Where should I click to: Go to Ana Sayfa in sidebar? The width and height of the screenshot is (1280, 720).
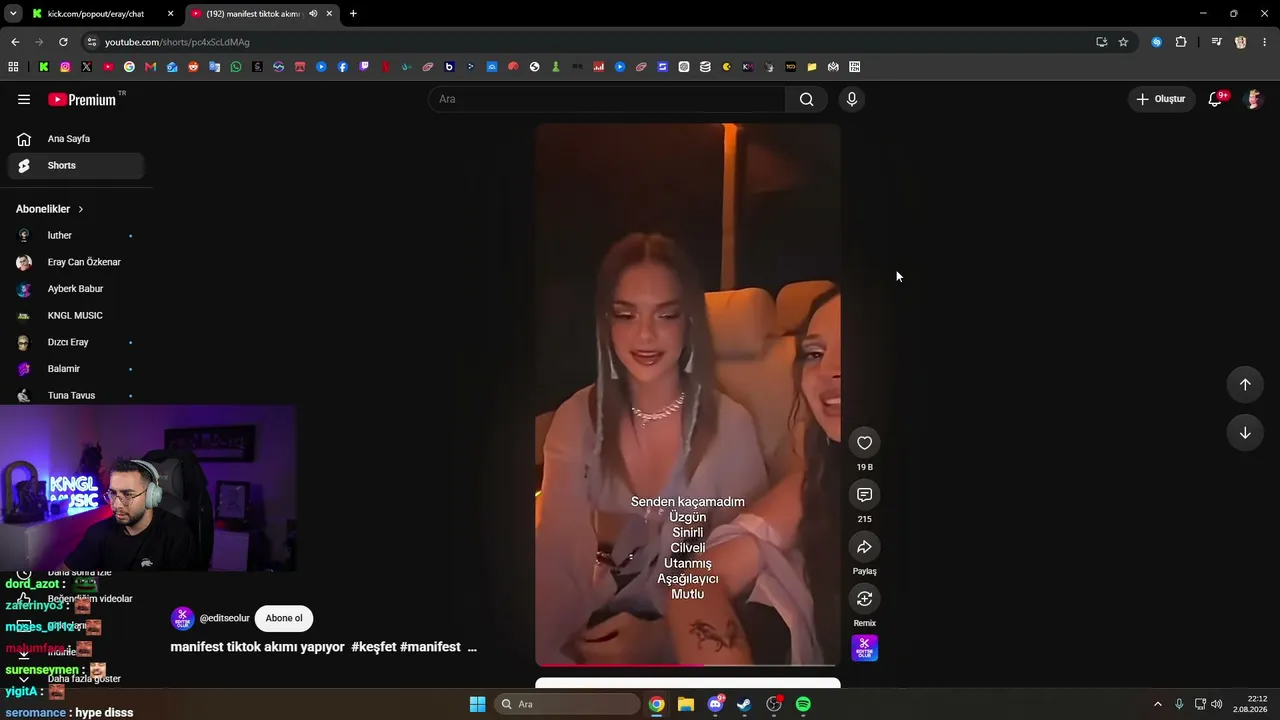76,139
